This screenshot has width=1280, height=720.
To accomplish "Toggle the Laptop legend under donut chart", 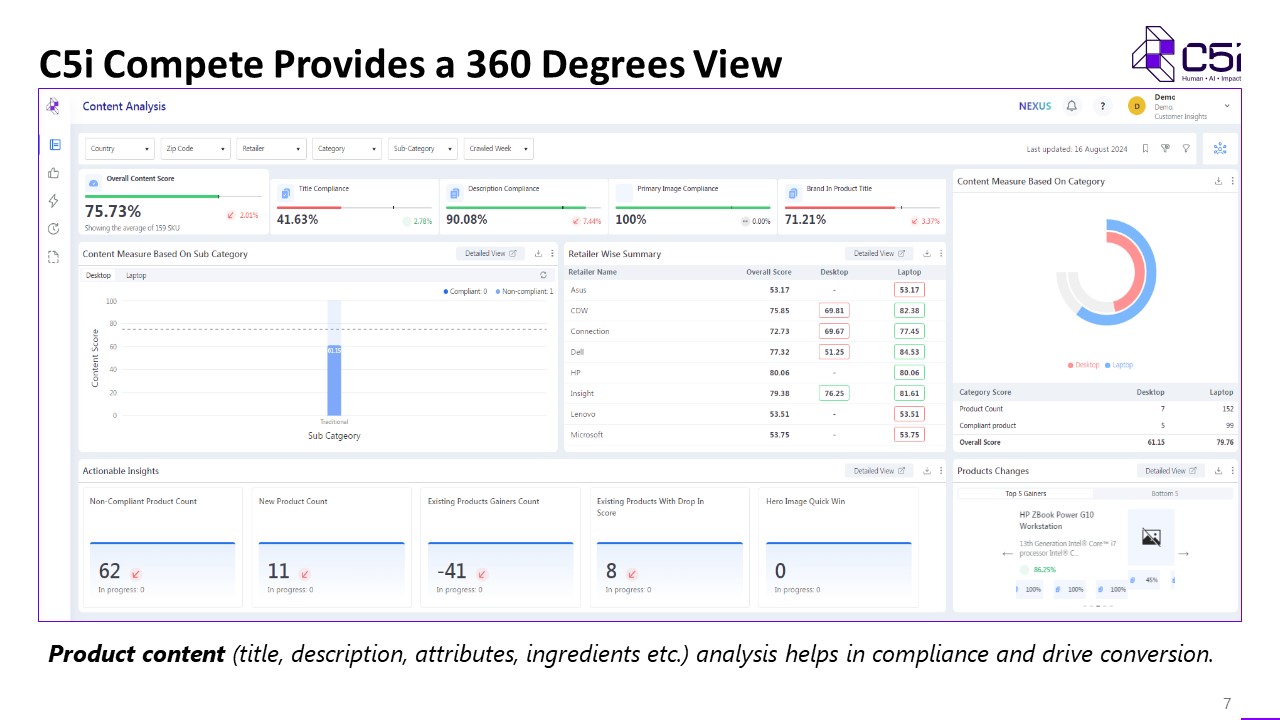I will (x=1118, y=365).
